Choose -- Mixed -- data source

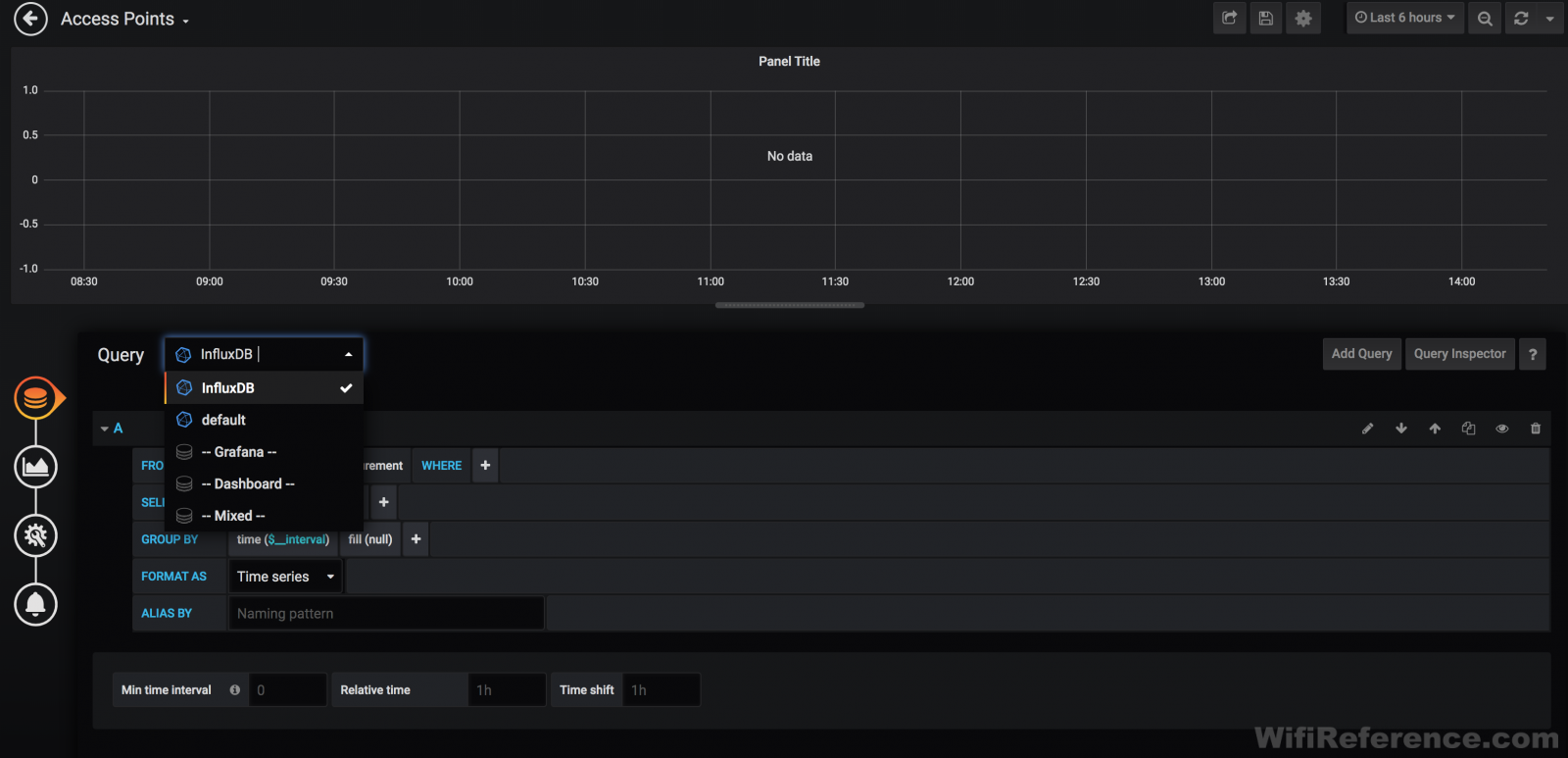(264, 516)
